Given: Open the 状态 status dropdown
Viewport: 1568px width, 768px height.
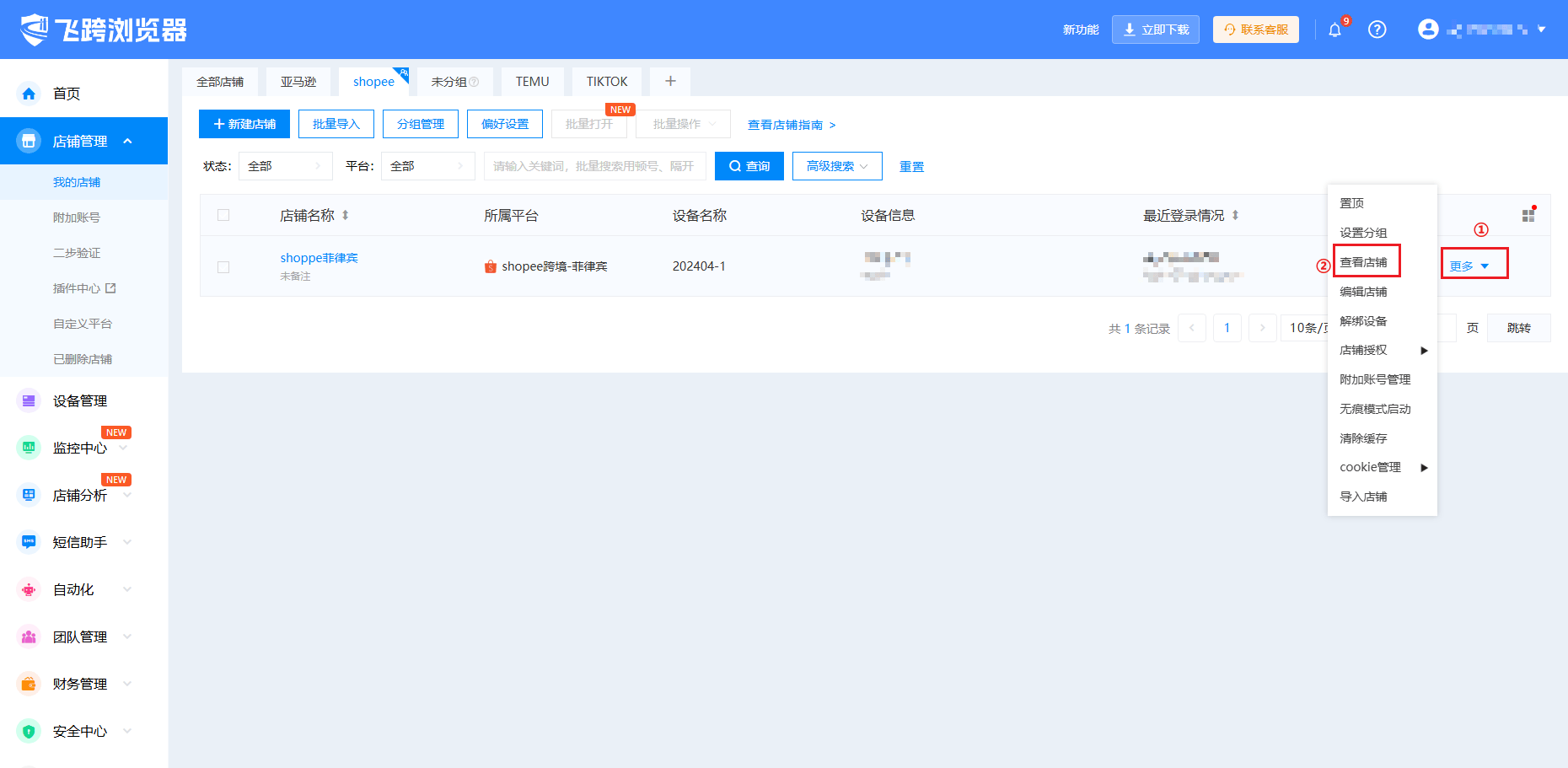Looking at the screenshot, I should (285, 167).
